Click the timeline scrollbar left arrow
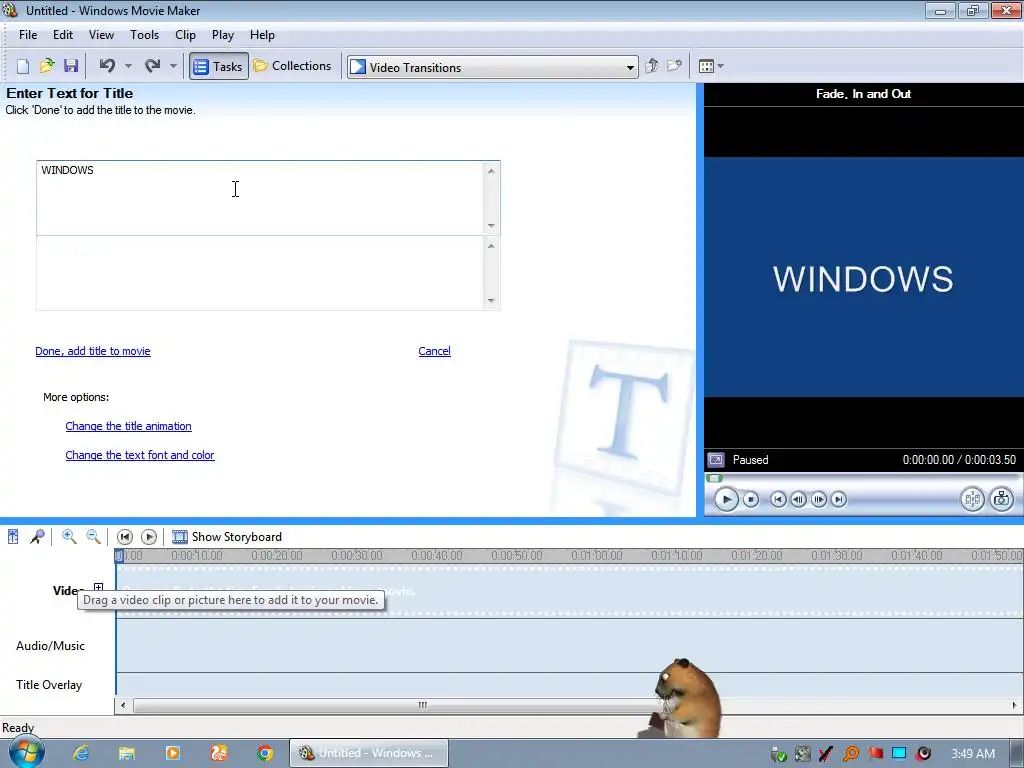 (x=123, y=705)
